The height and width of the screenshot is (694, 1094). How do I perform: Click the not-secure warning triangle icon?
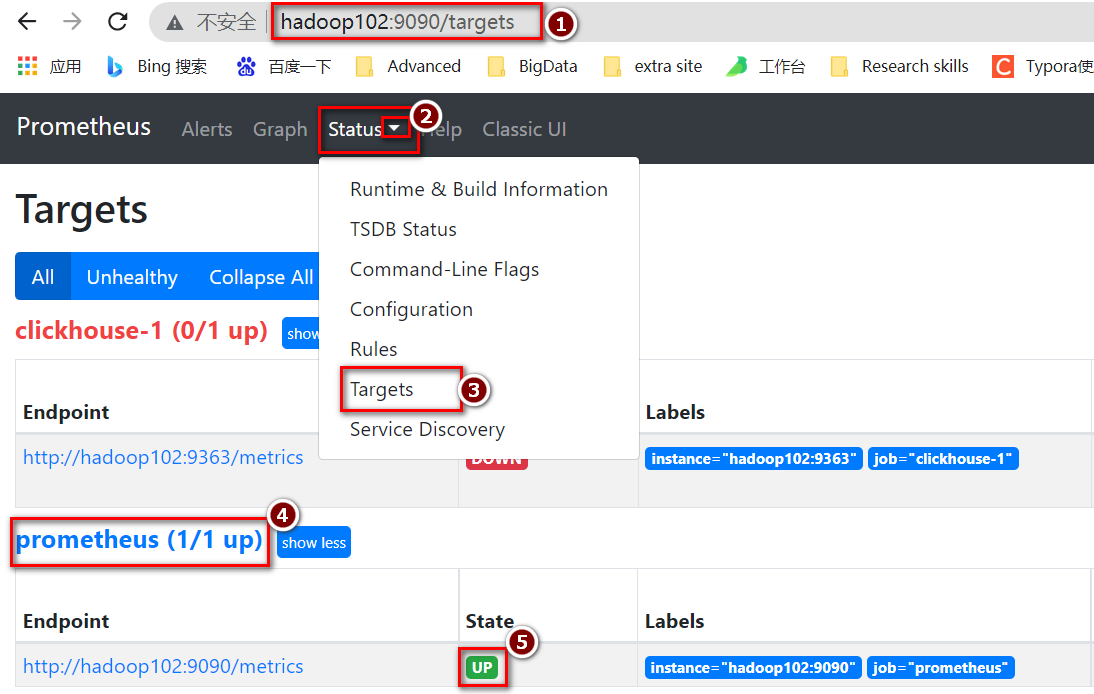[x=174, y=23]
